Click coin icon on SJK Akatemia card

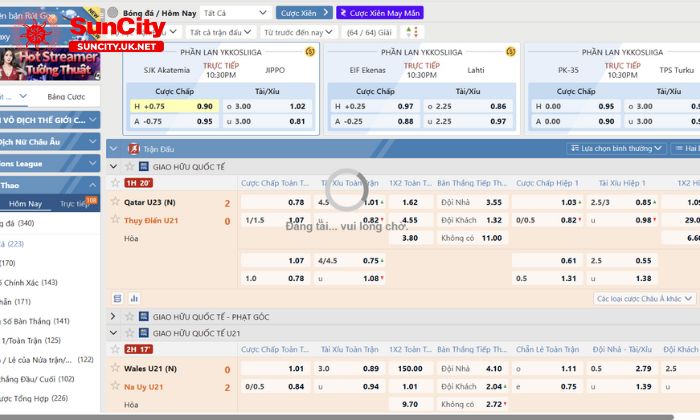tap(310, 52)
